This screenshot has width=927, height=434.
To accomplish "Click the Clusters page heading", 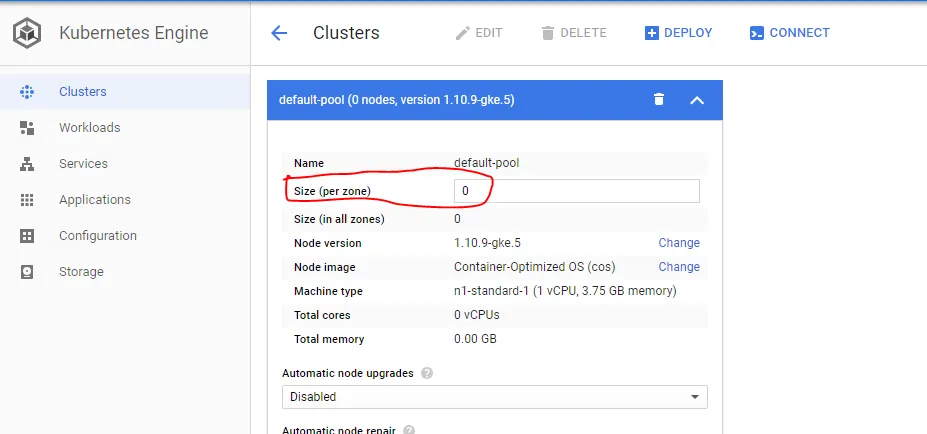I will (346, 33).
